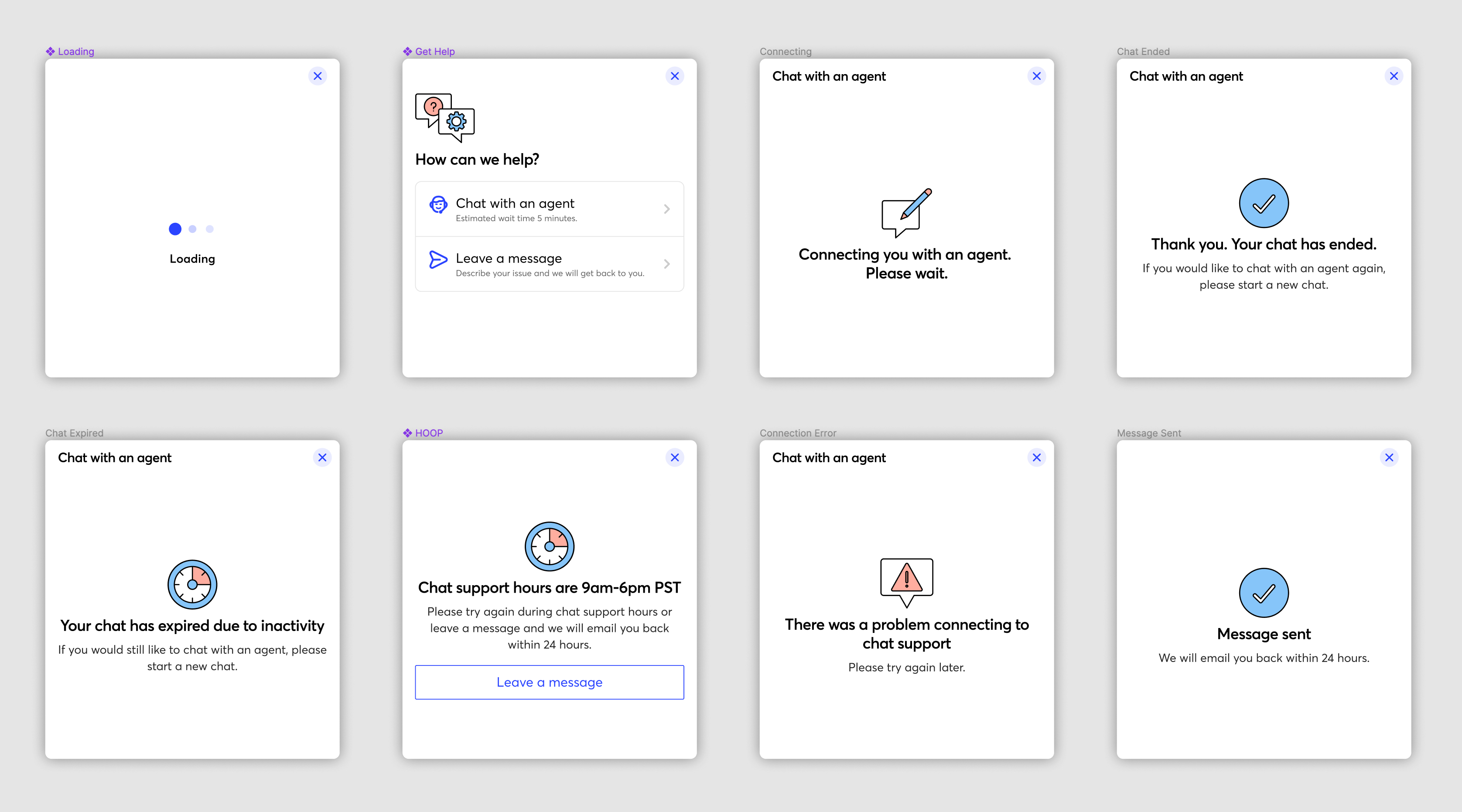
Task: Click the clock icon in Chat Expired
Action: click(x=192, y=584)
